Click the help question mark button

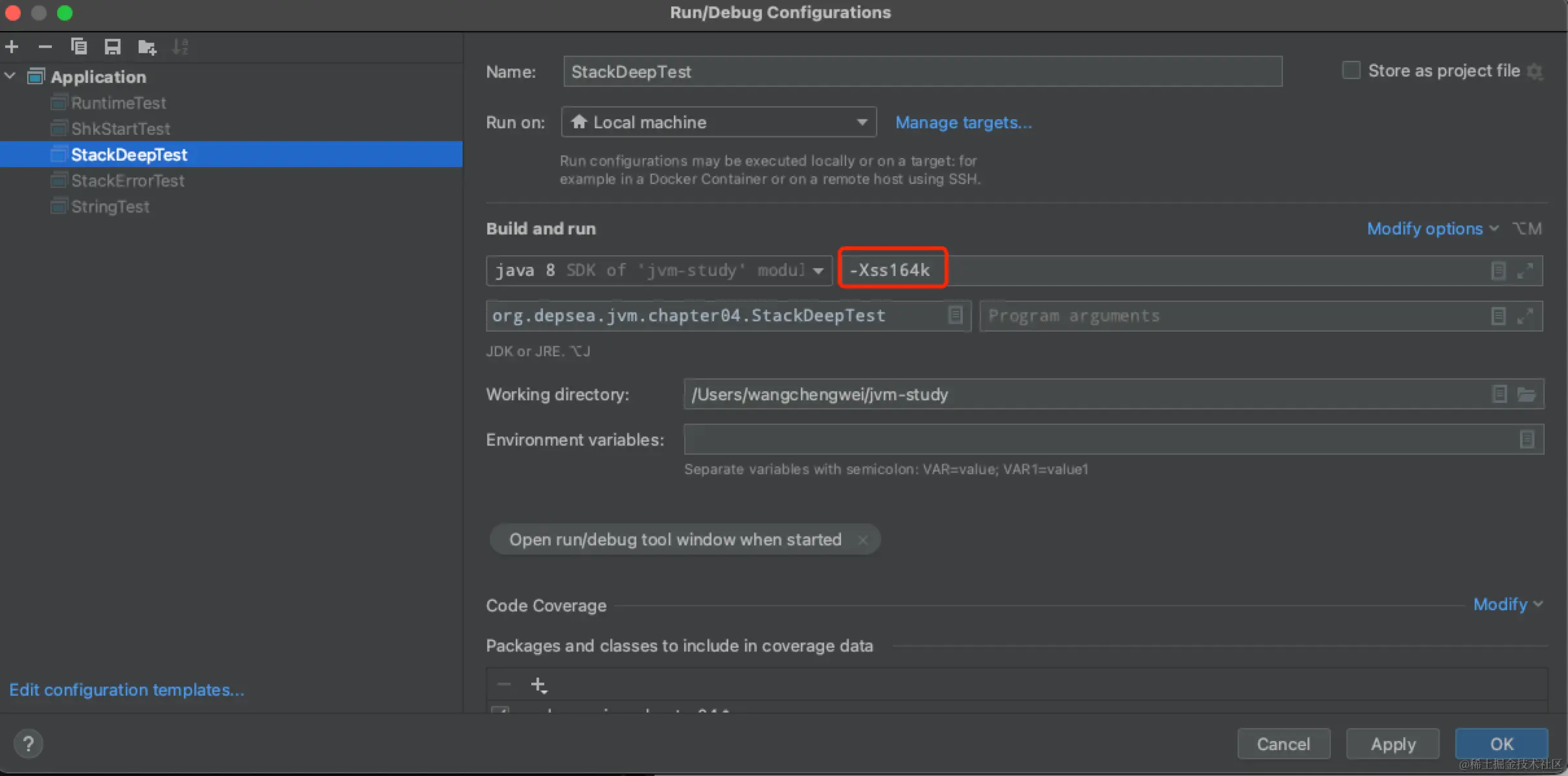(28, 744)
